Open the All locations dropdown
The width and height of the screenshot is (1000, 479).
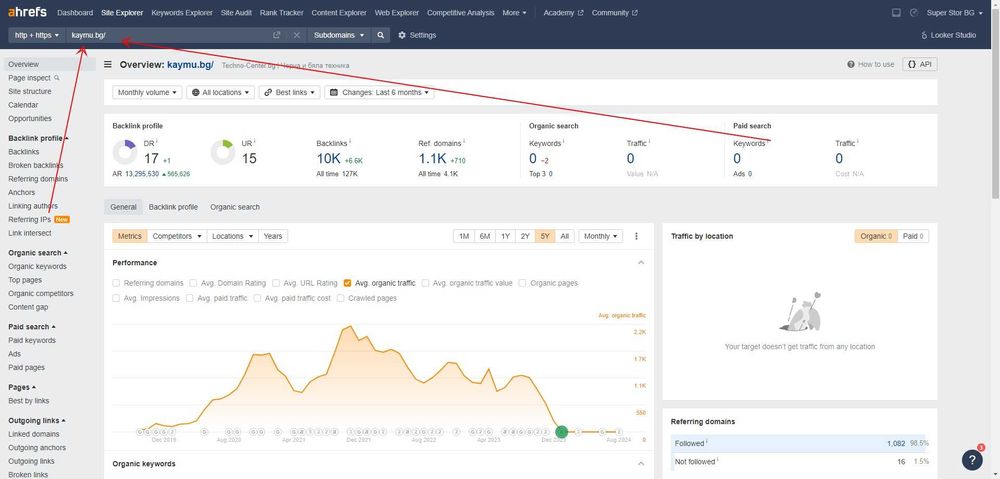(x=221, y=92)
